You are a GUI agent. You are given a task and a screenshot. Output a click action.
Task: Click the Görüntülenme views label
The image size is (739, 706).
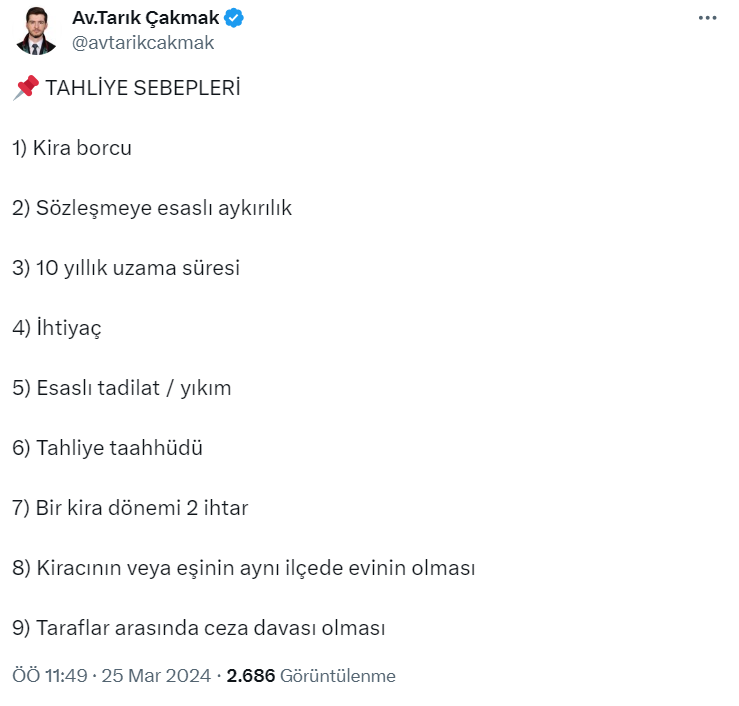338,676
